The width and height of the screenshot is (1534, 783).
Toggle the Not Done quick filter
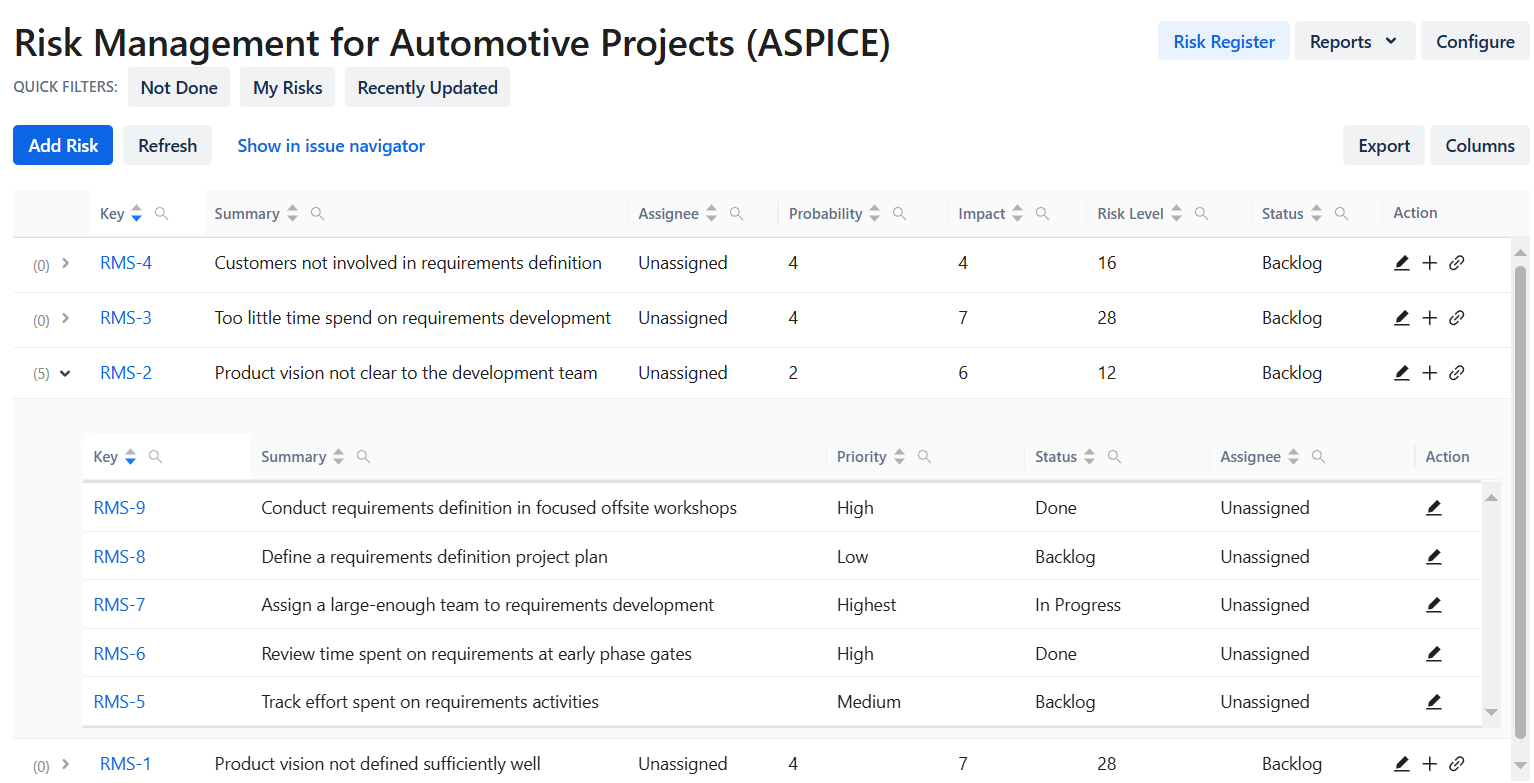click(179, 88)
